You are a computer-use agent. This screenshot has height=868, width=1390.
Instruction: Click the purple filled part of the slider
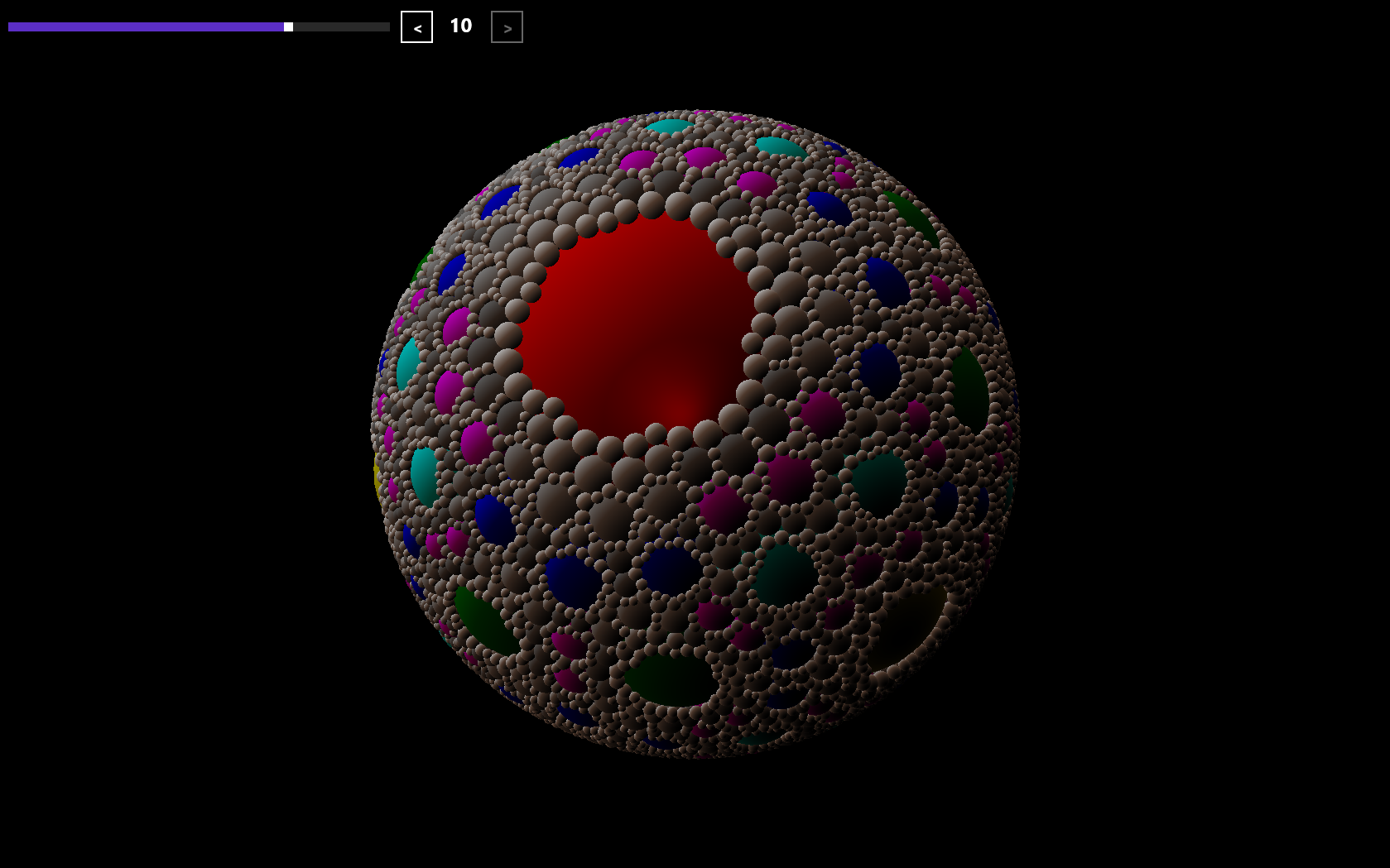click(145, 27)
